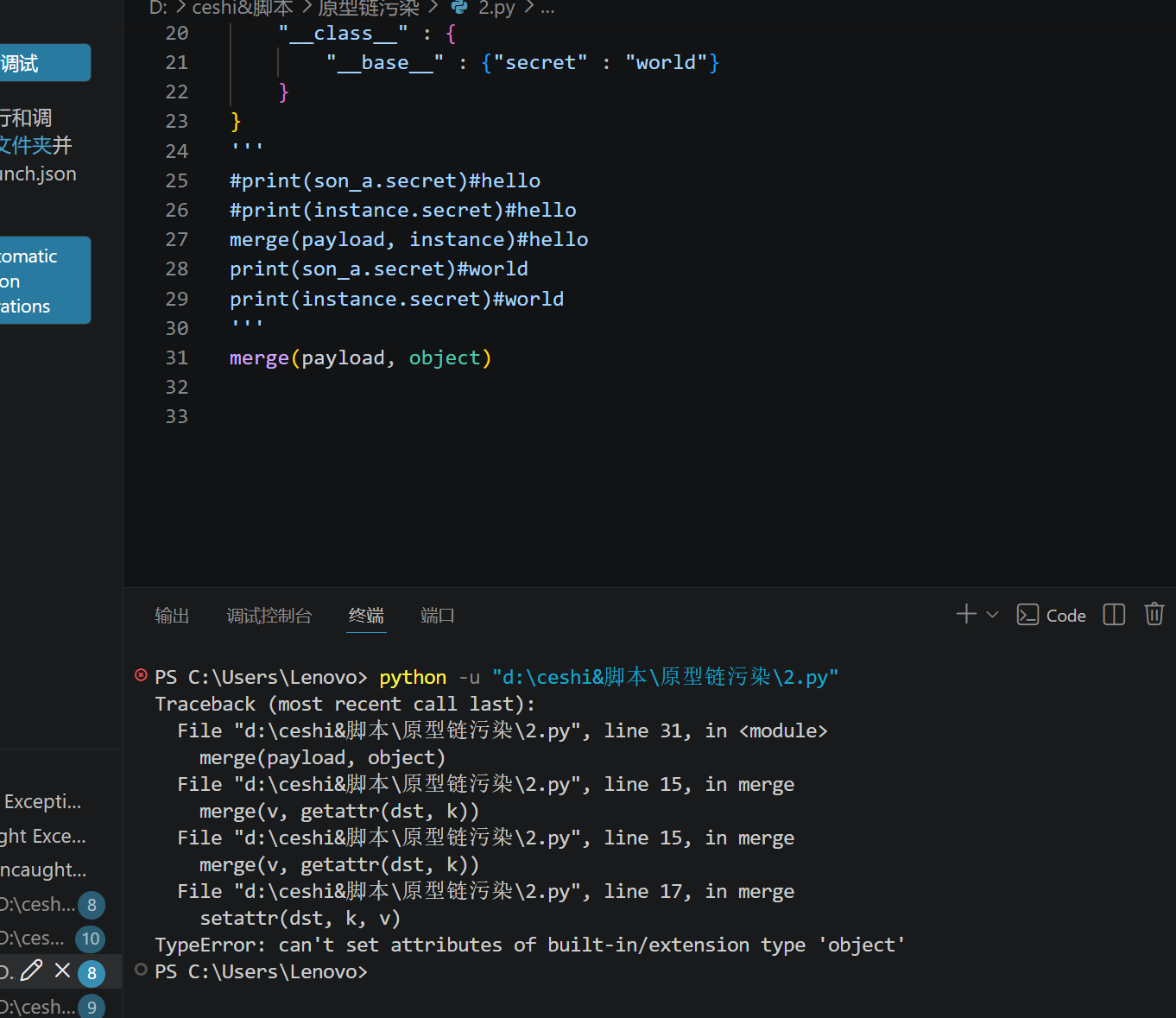
Task: Open the traceback file link mentioning line 31
Action: click(503, 730)
